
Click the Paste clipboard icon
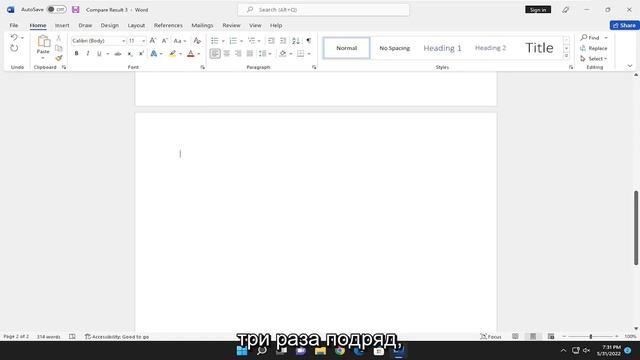click(43, 42)
